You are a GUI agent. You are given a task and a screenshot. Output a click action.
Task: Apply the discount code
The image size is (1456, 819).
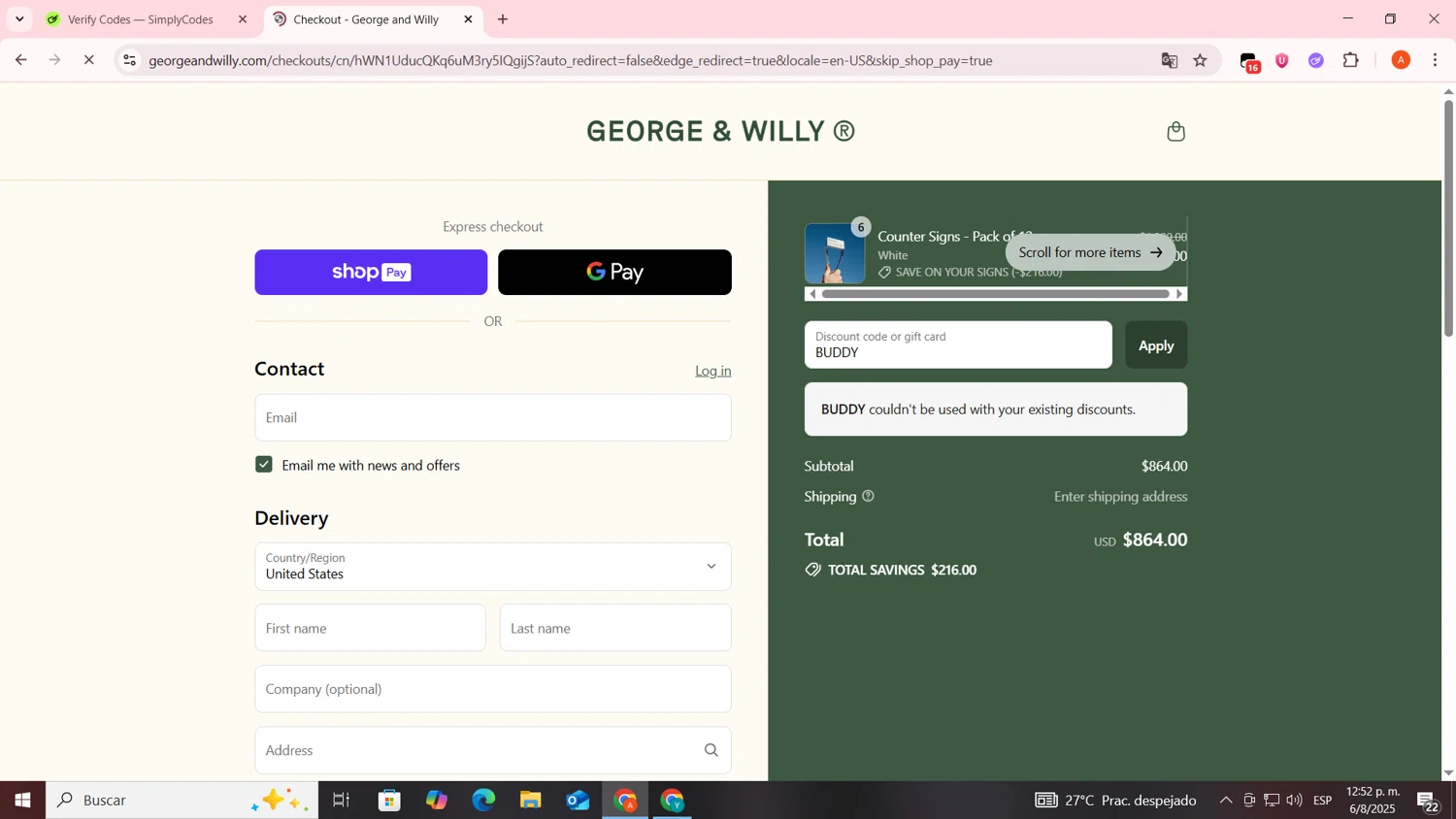click(x=1156, y=344)
